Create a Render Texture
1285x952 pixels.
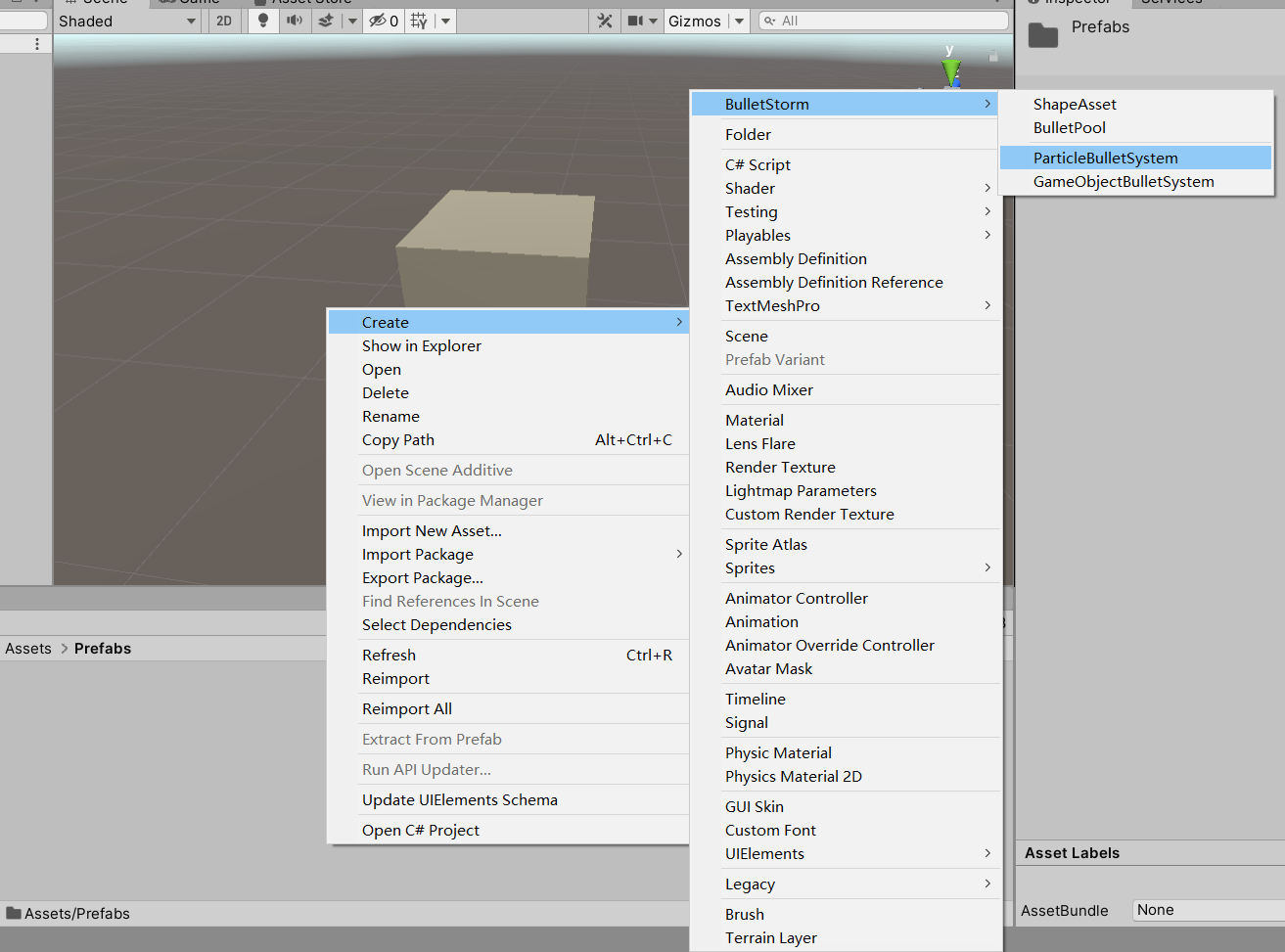(845, 467)
